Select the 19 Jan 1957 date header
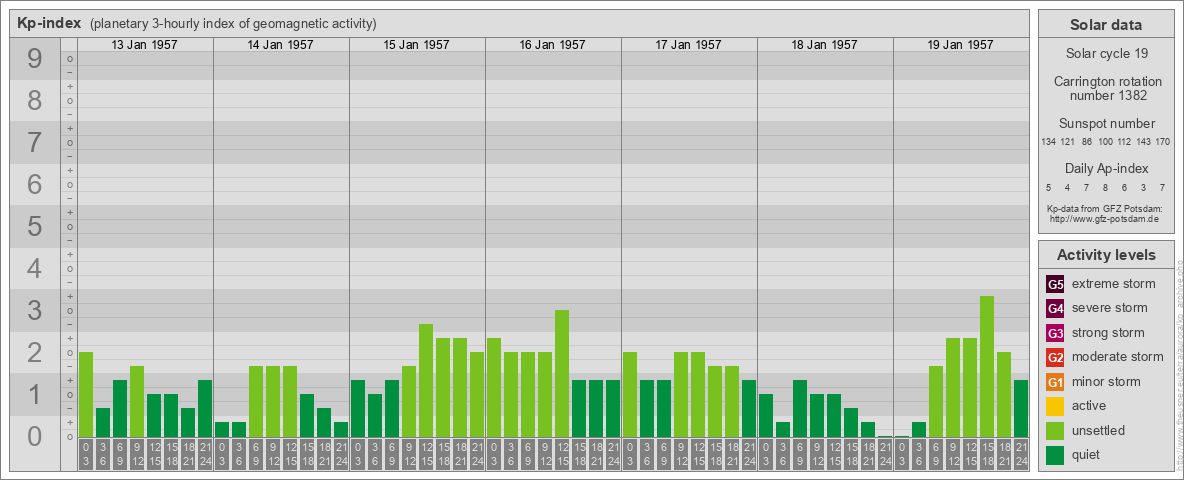 [960, 45]
